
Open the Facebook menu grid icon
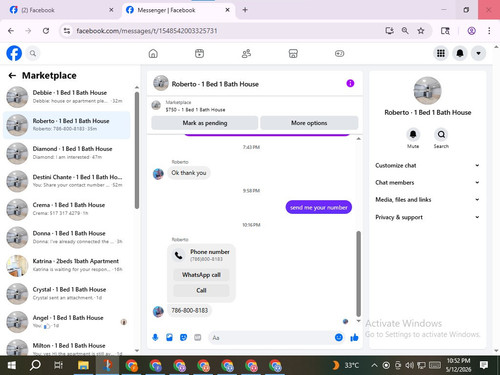click(x=441, y=53)
